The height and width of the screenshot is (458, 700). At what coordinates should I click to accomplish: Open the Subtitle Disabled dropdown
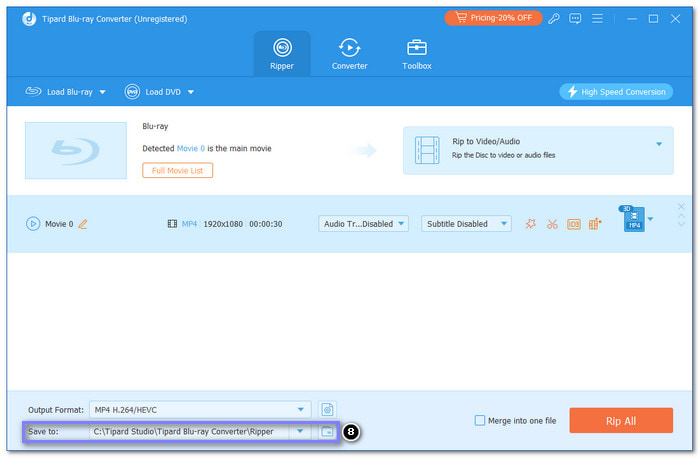(x=466, y=224)
